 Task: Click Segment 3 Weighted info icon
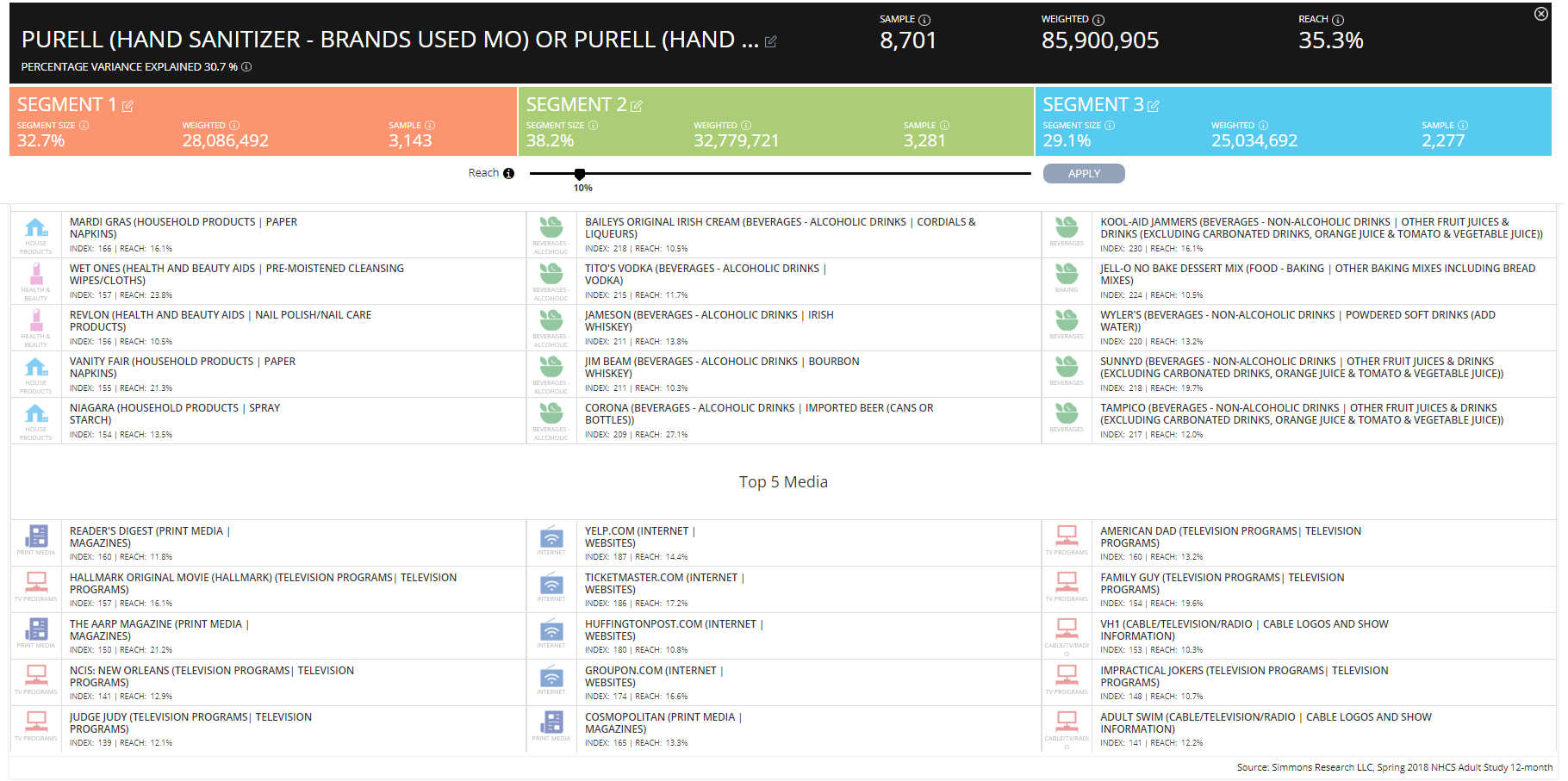(x=1263, y=126)
